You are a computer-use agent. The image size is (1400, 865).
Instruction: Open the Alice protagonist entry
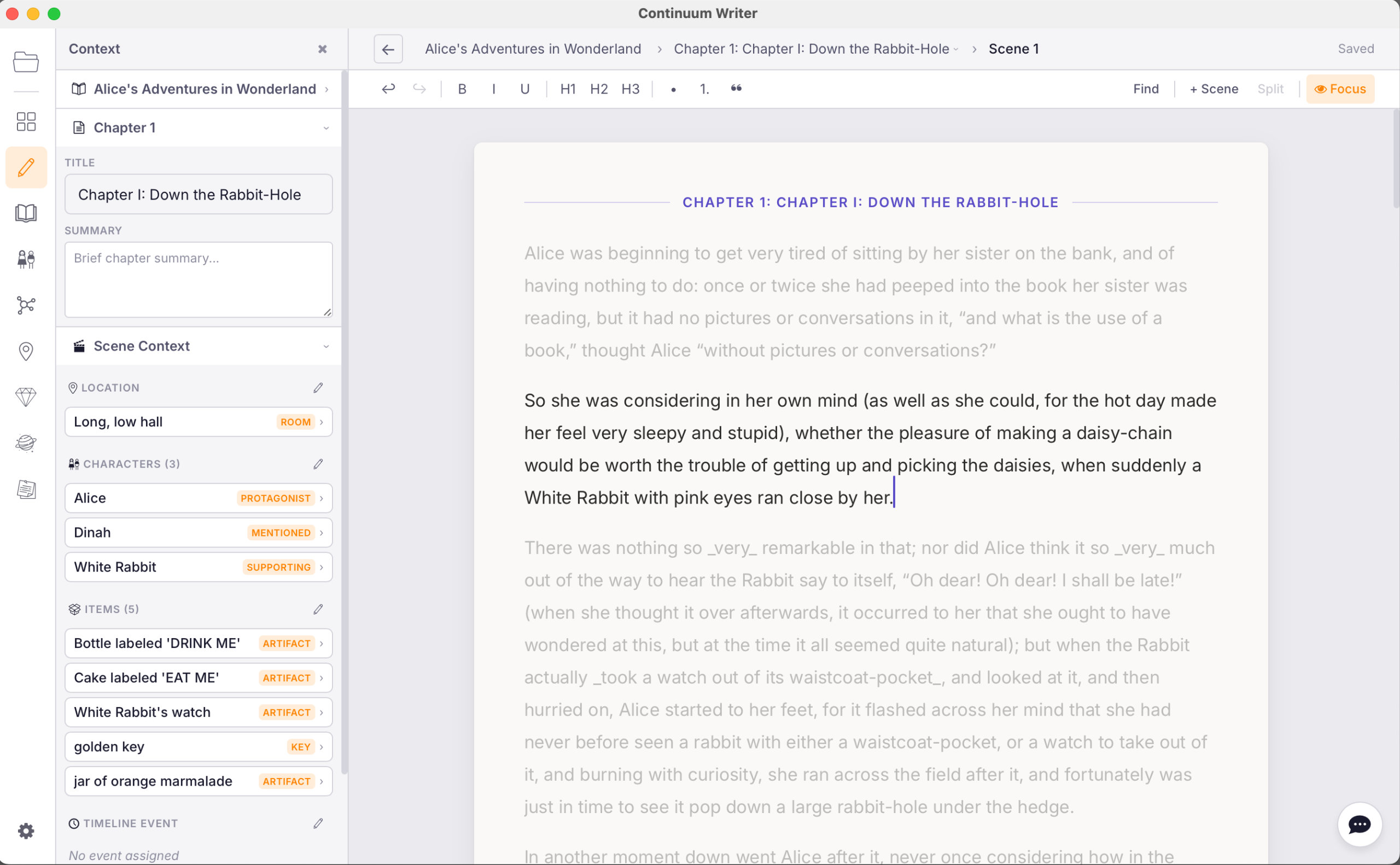point(199,498)
